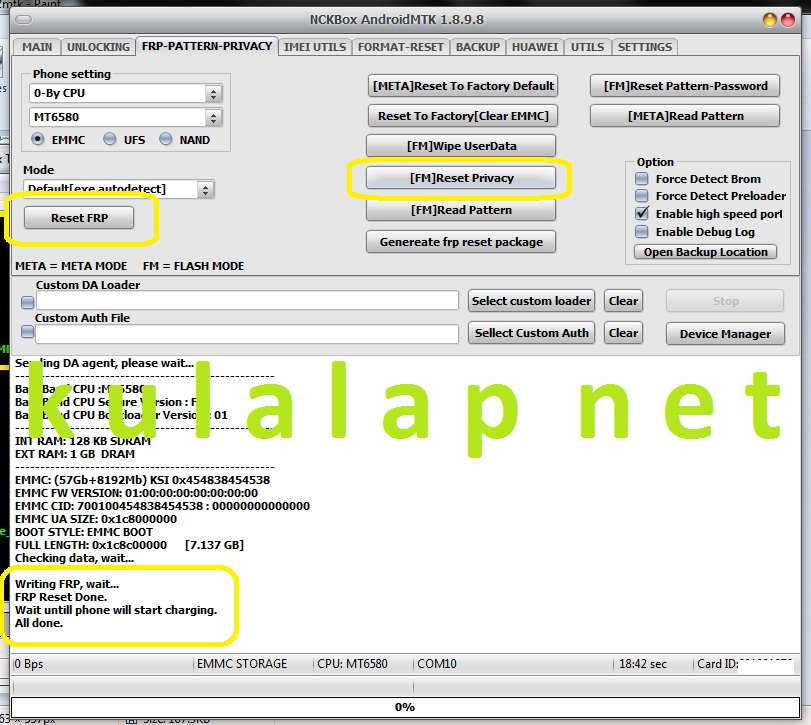The image size is (811, 725).
Task: Click the 'All done.' log line
Action: 39,623
